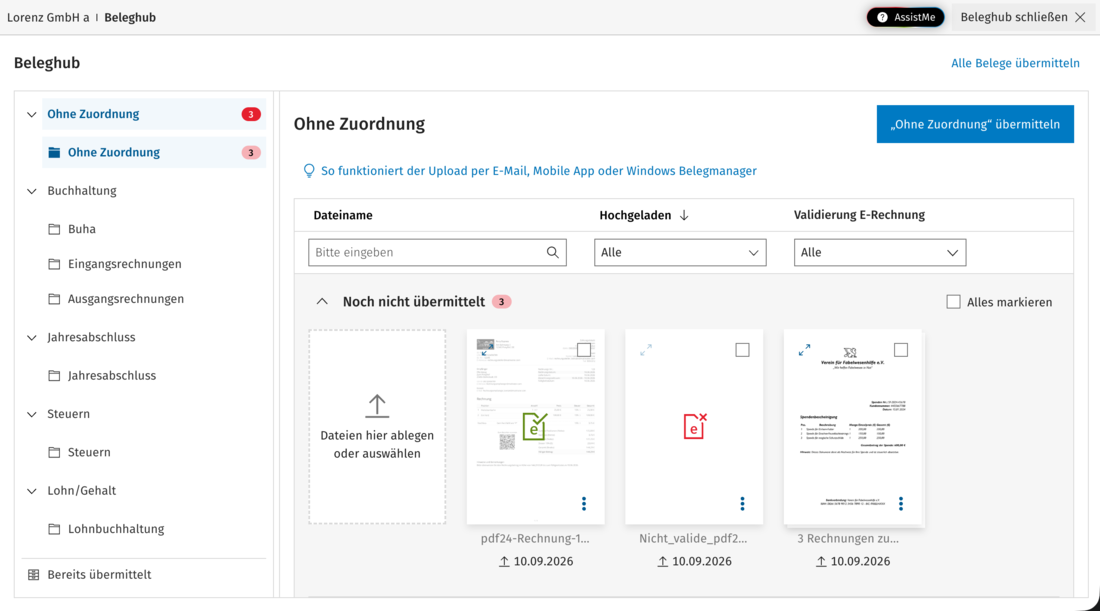Click the upload arrow icon in drop zone
Image resolution: width=1100 pixels, height=611 pixels.
(377, 405)
